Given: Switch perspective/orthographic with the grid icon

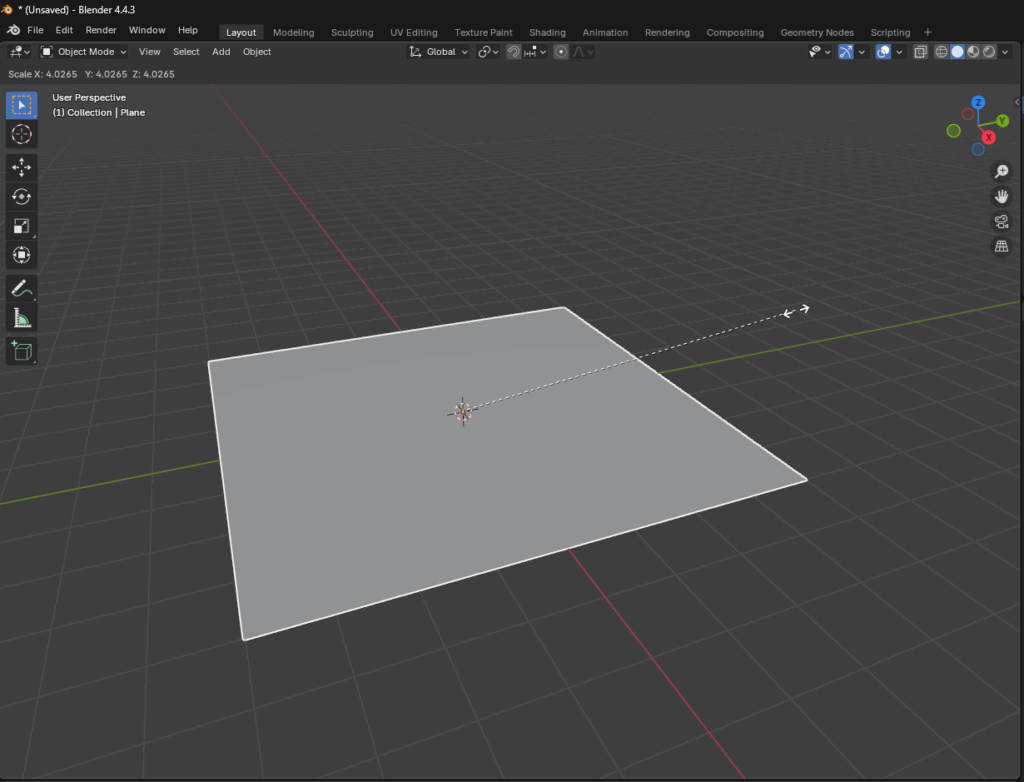Looking at the screenshot, I should [1001, 246].
